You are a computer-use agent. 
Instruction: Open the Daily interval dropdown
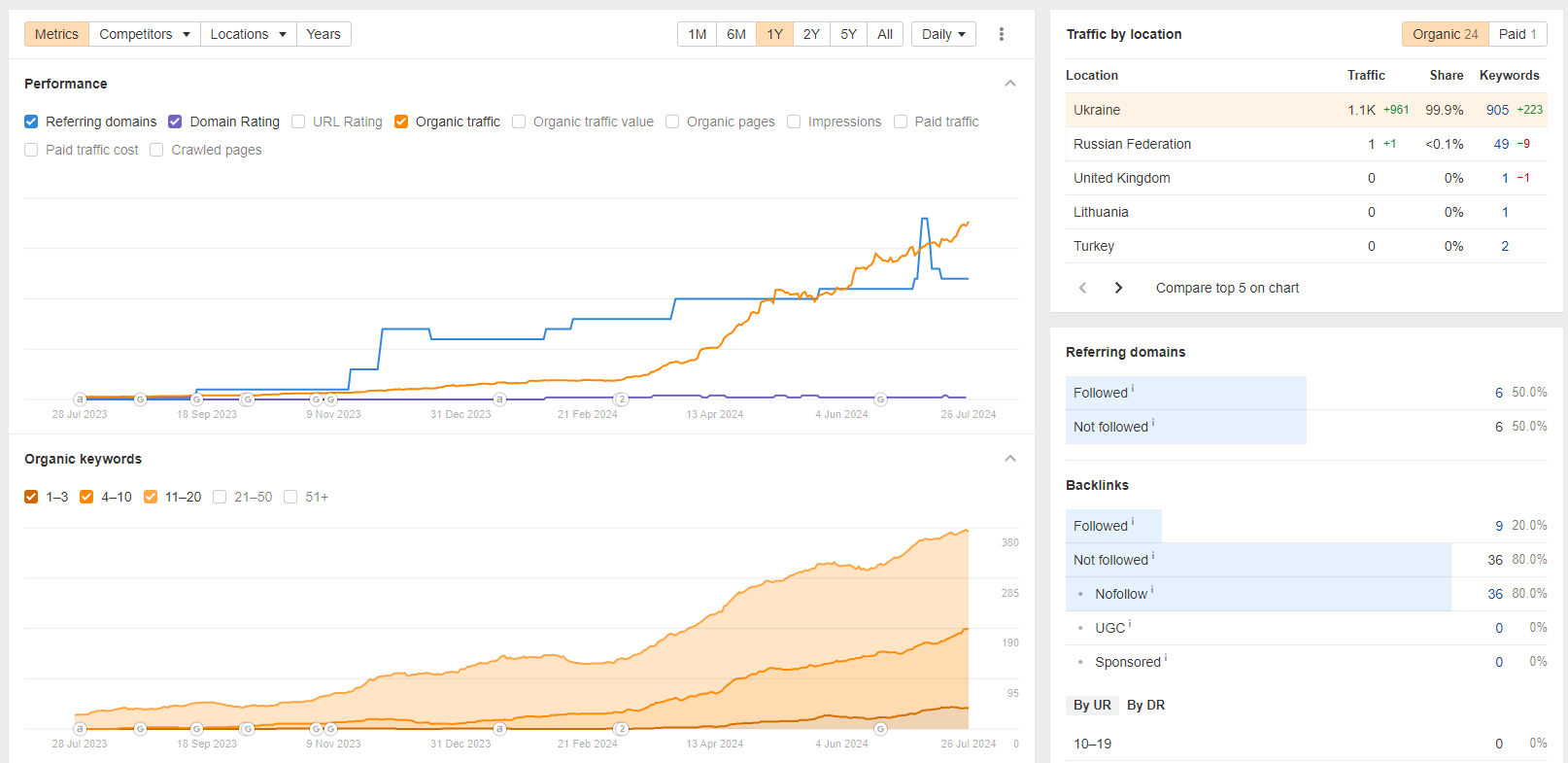coord(943,34)
